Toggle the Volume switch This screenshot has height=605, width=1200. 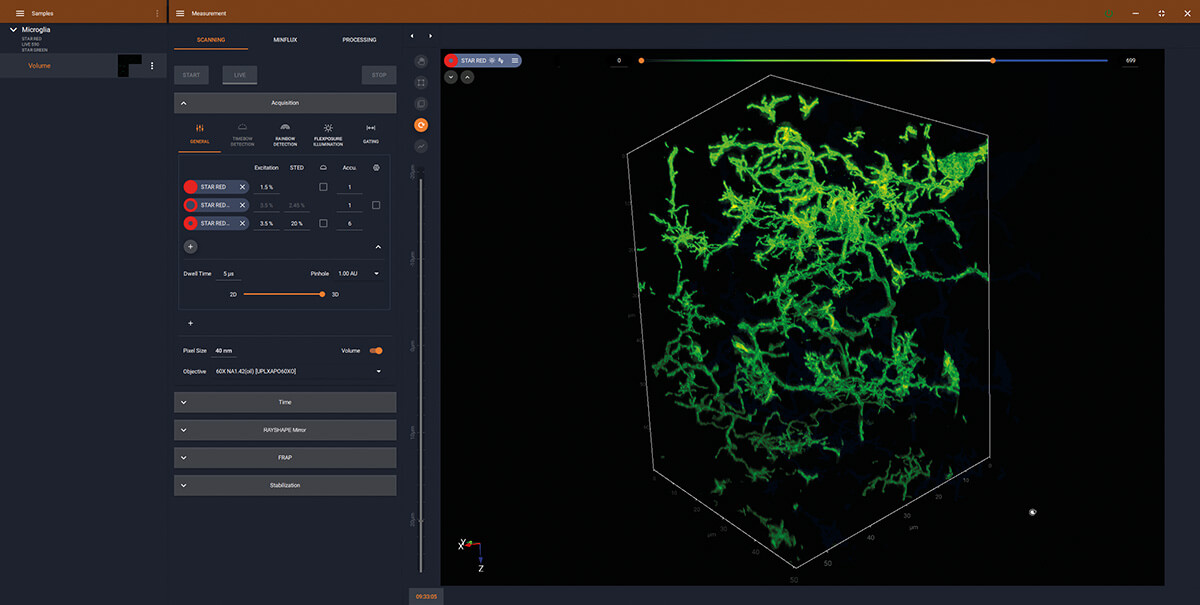click(x=376, y=351)
